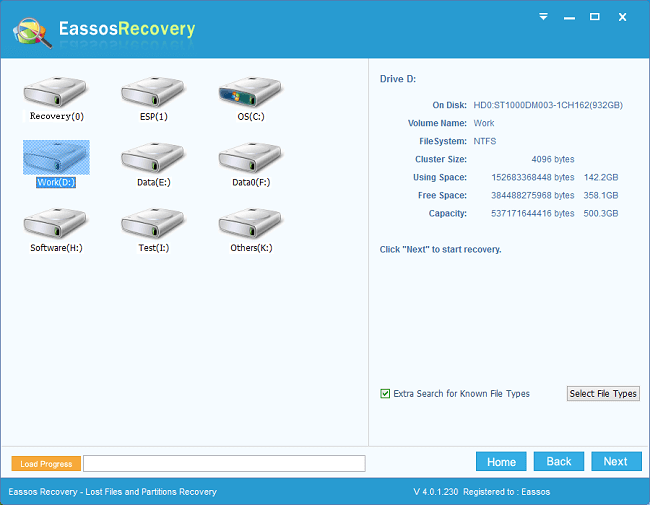This screenshot has width=650, height=505.
Task: Click the Others(K:) label text
Action: click(x=251, y=248)
